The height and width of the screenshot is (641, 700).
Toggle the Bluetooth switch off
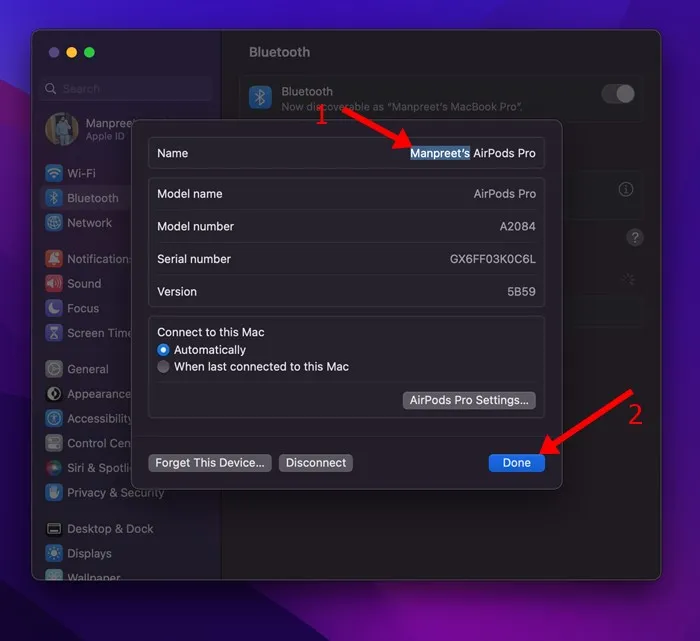coord(618,94)
